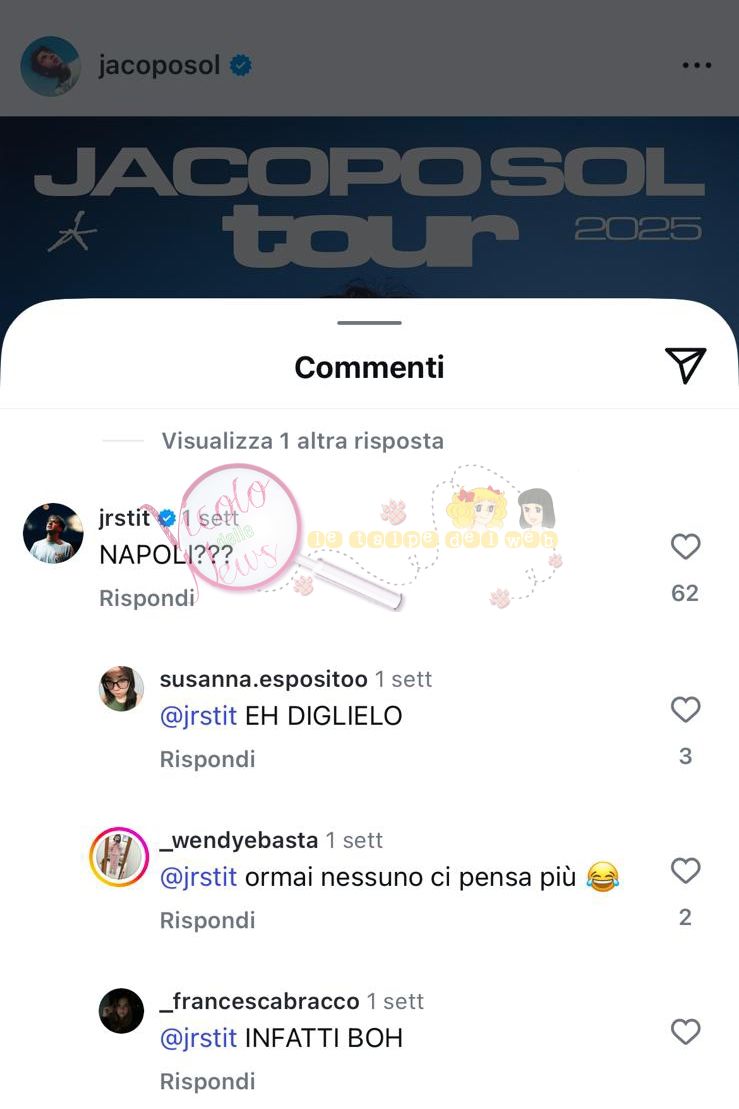Like susanna.espositoo's comment heart

[x=685, y=709]
